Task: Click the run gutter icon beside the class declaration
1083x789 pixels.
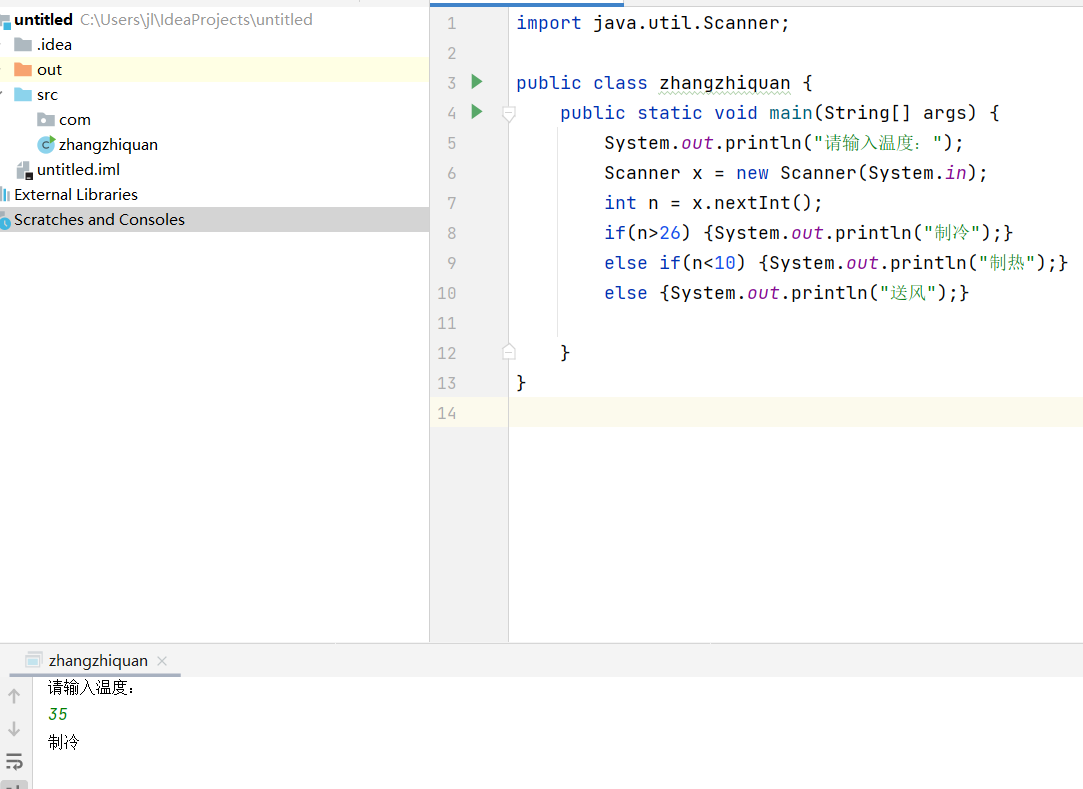Action: 477,81
